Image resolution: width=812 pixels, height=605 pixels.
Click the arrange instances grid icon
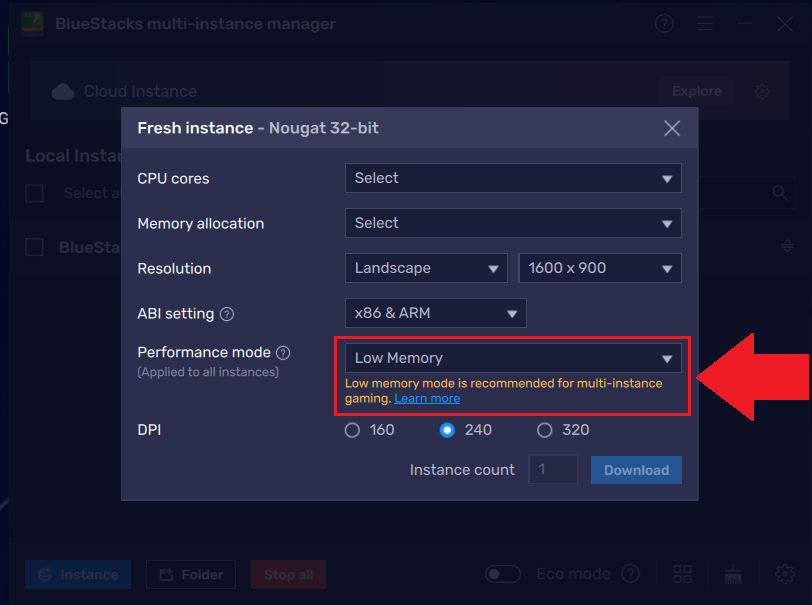(682, 574)
